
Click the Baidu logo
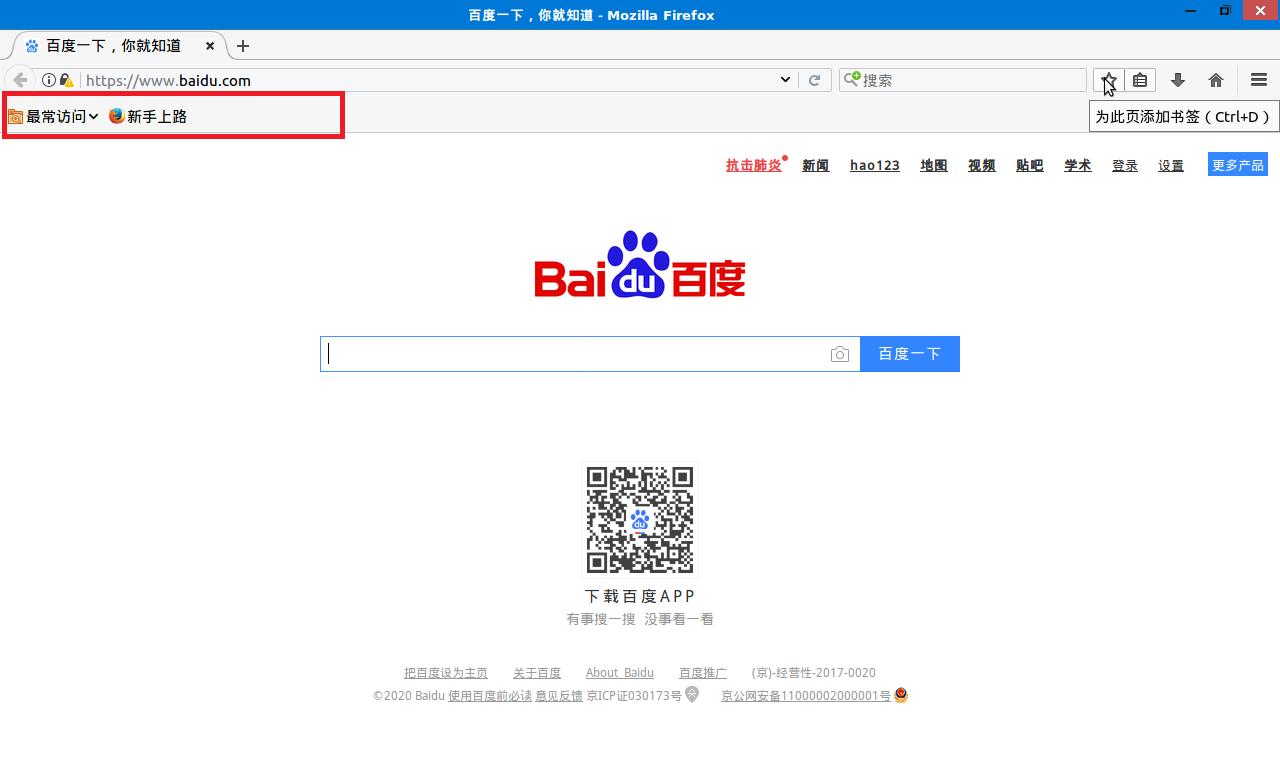640,264
